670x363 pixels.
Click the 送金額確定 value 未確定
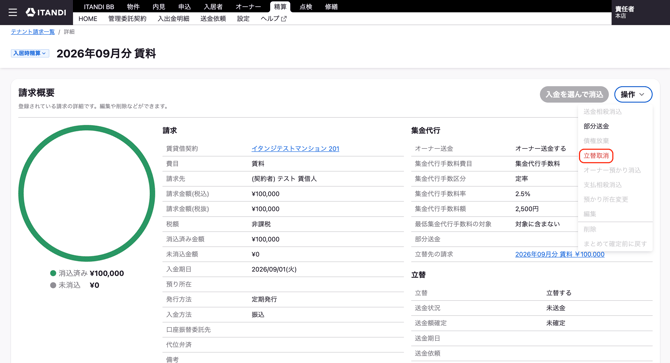click(x=555, y=323)
